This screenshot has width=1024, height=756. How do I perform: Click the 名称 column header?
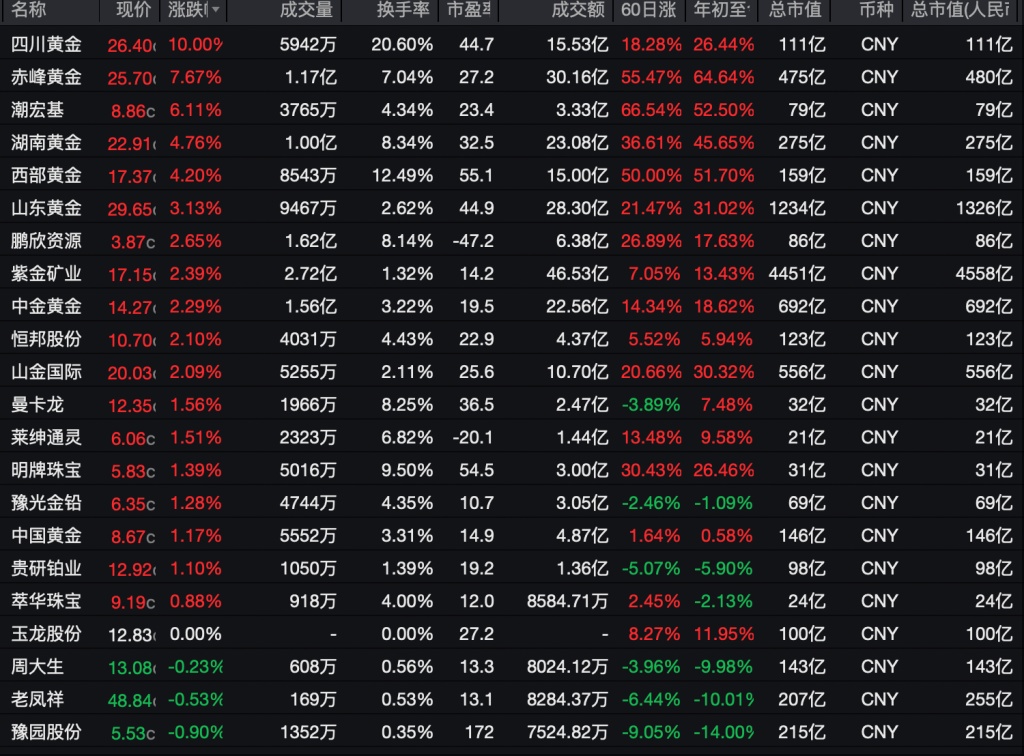tap(29, 10)
